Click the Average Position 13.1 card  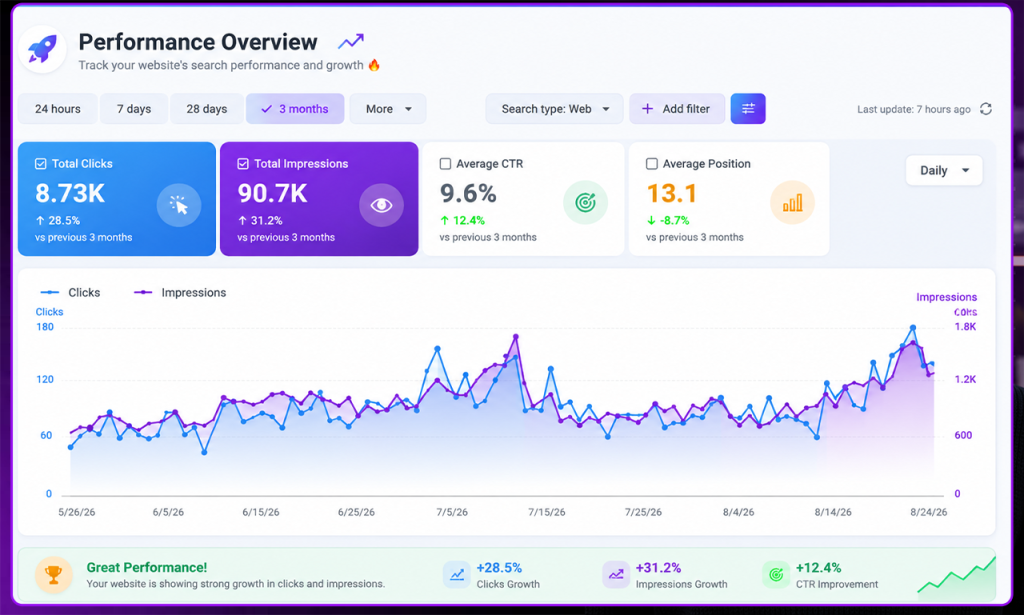[729, 199]
